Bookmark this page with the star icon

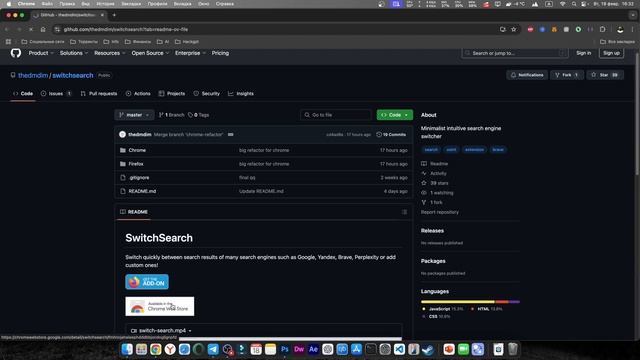pyautogui.click(x=514, y=29)
